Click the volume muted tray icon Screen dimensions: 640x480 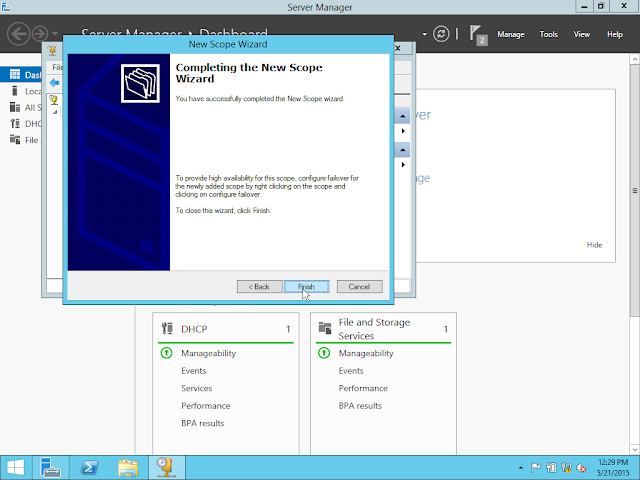tap(582, 467)
